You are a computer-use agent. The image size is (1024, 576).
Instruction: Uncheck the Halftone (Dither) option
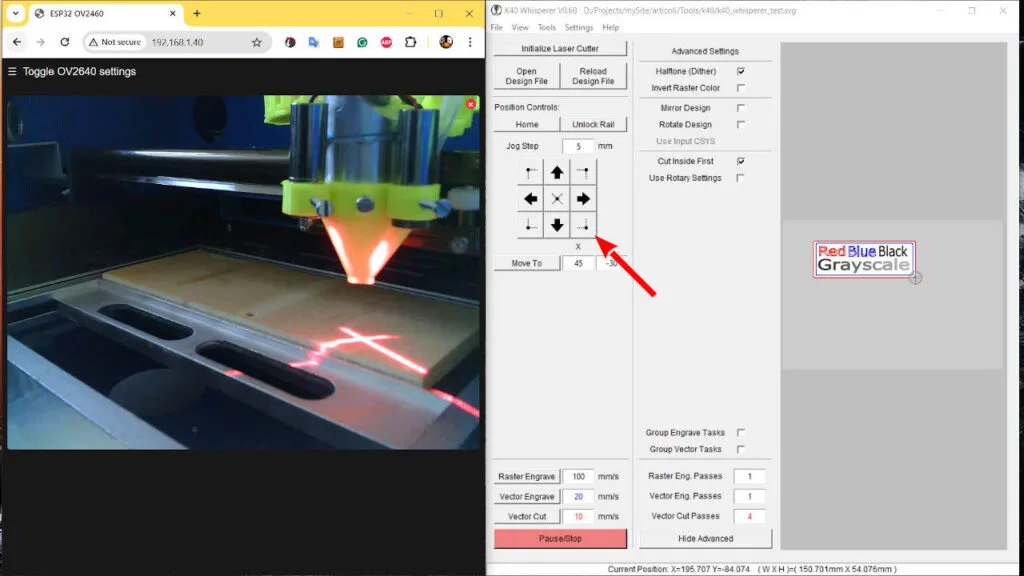pyautogui.click(x=741, y=71)
